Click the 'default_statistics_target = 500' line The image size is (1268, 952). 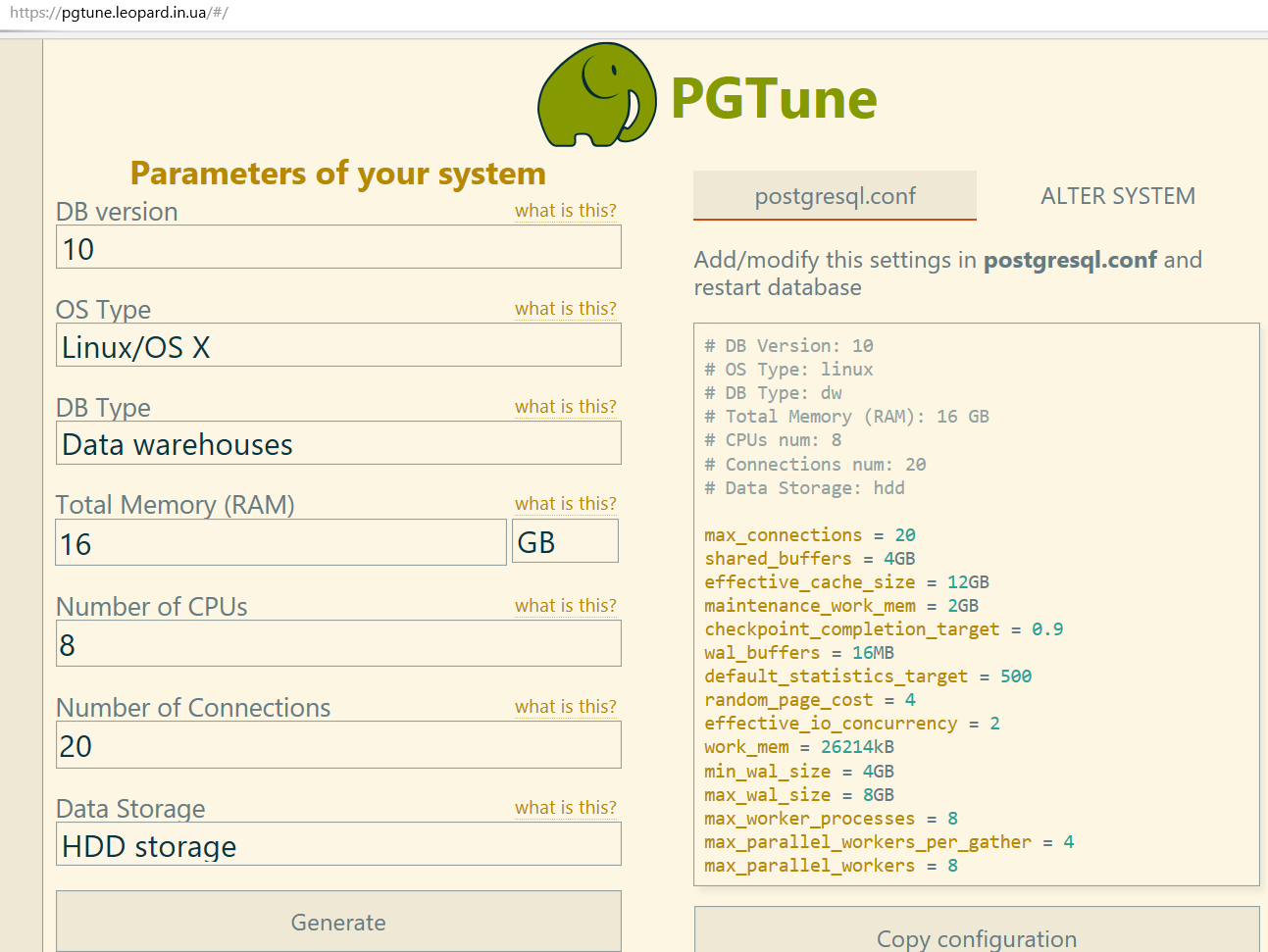(868, 676)
